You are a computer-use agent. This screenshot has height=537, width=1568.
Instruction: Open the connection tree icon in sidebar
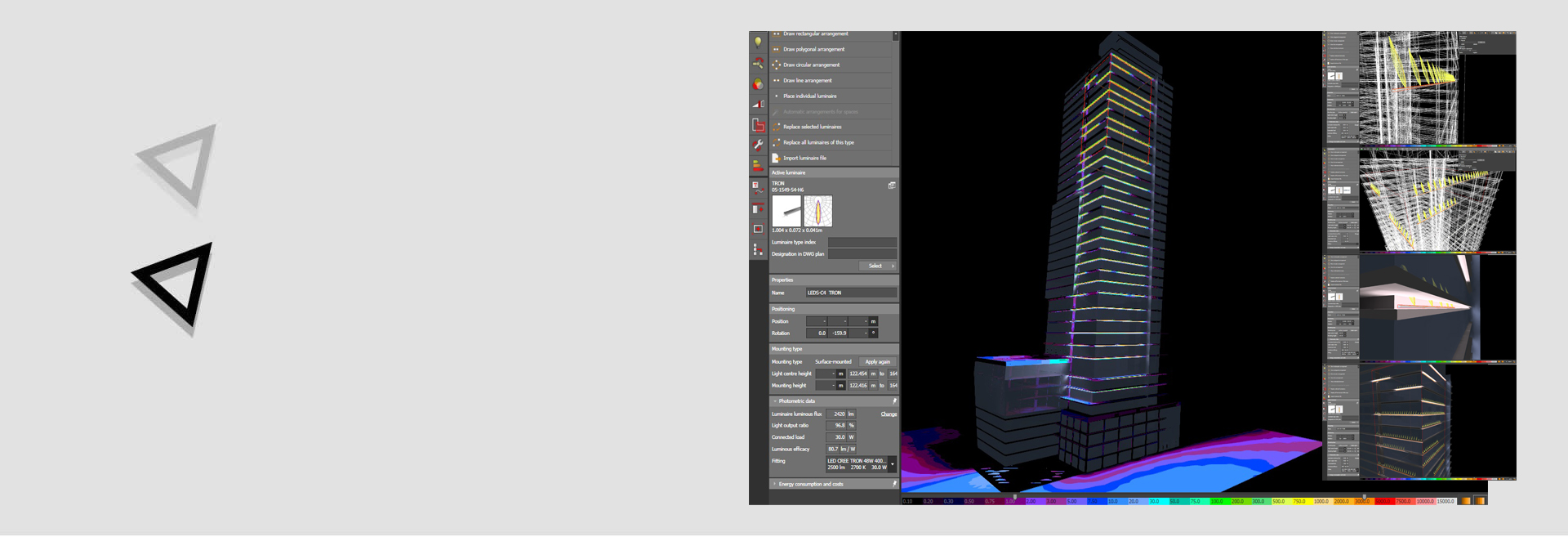point(758,249)
